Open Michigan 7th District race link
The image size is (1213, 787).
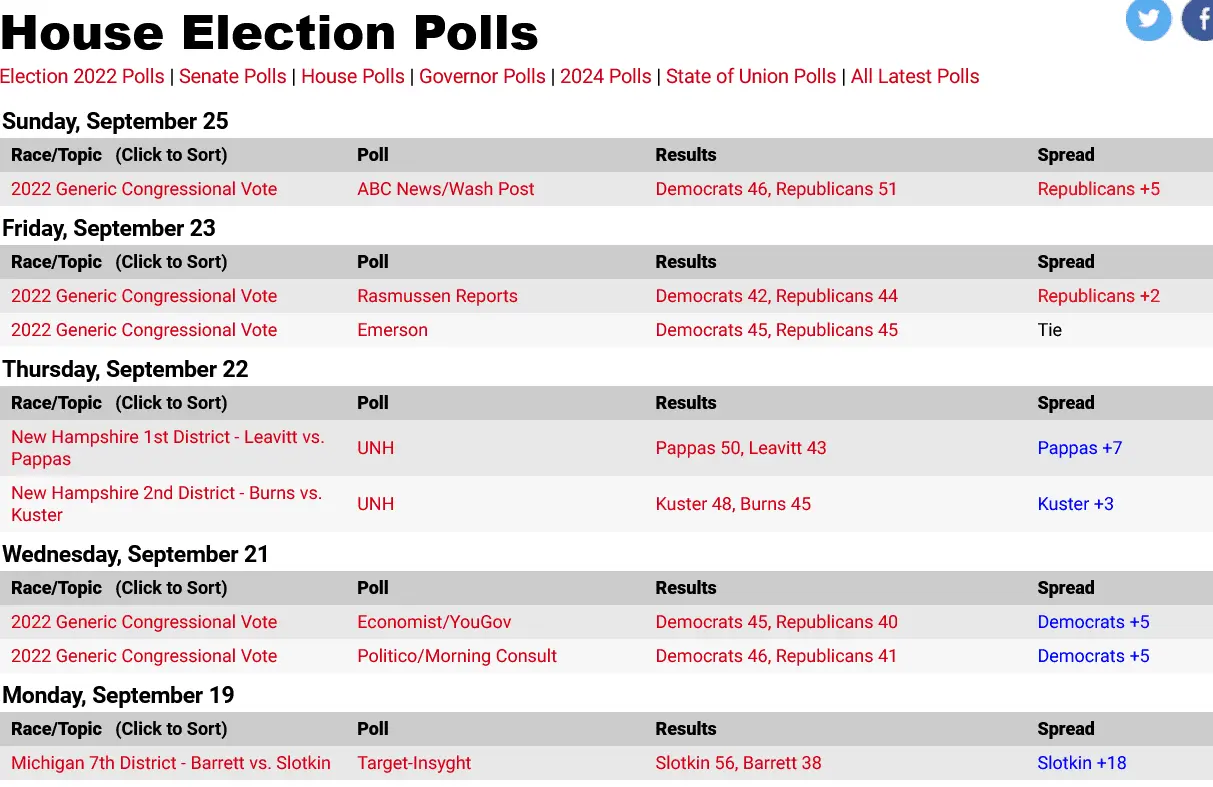coord(170,763)
